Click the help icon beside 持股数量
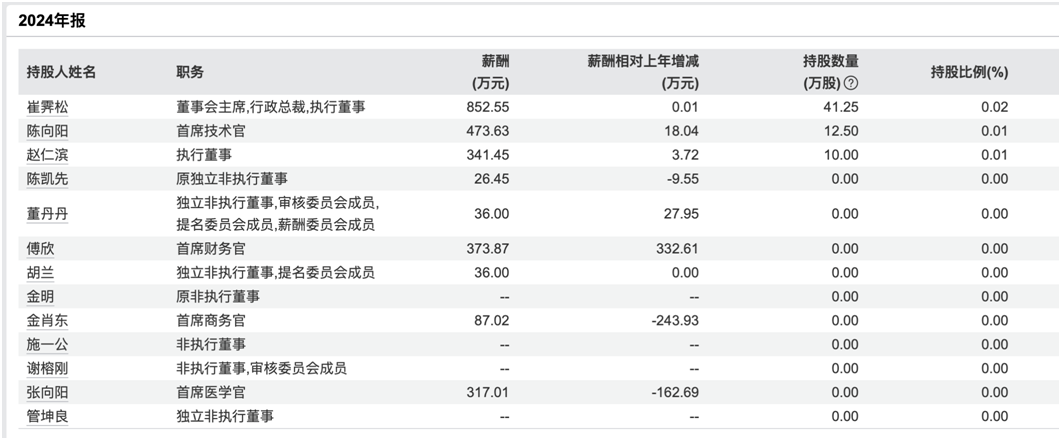 (851, 83)
